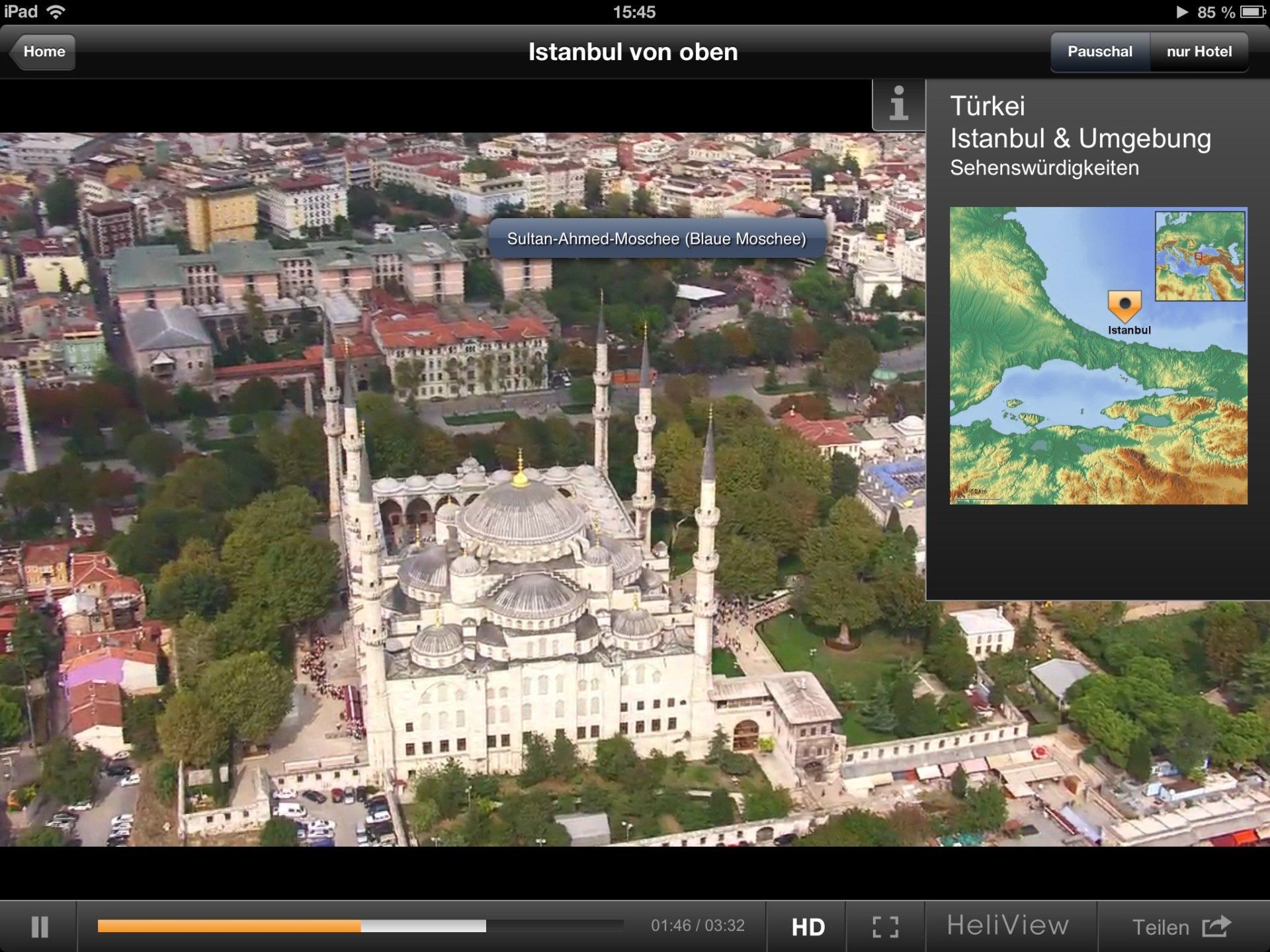The width and height of the screenshot is (1270, 952).
Task: Tap the playback indicator in status bar
Action: (1181, 12)
